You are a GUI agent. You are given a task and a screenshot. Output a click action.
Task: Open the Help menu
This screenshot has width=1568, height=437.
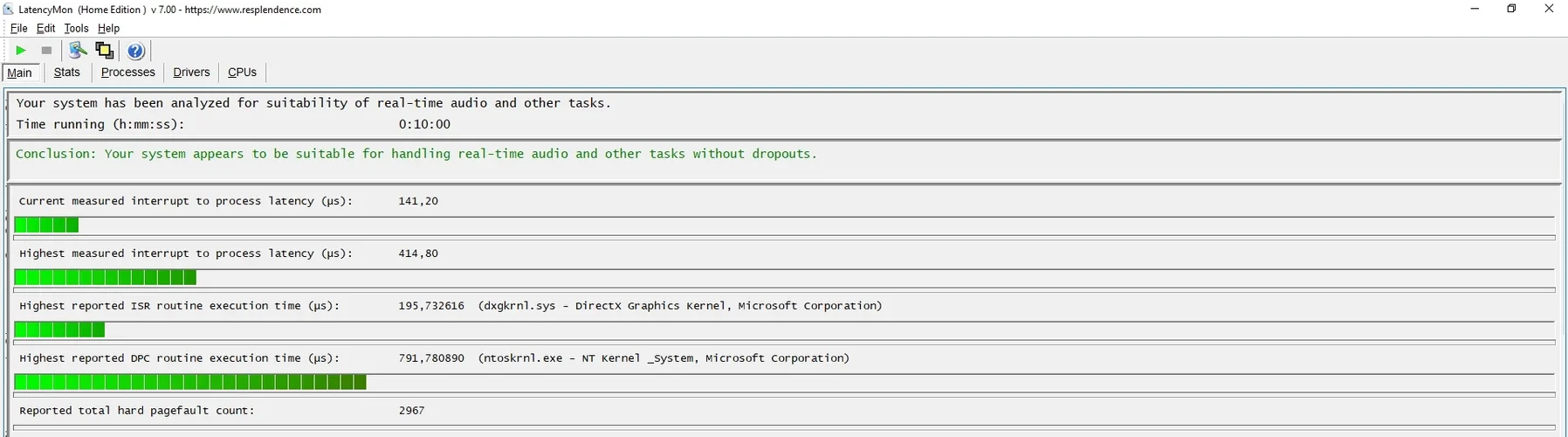[108, 28]
